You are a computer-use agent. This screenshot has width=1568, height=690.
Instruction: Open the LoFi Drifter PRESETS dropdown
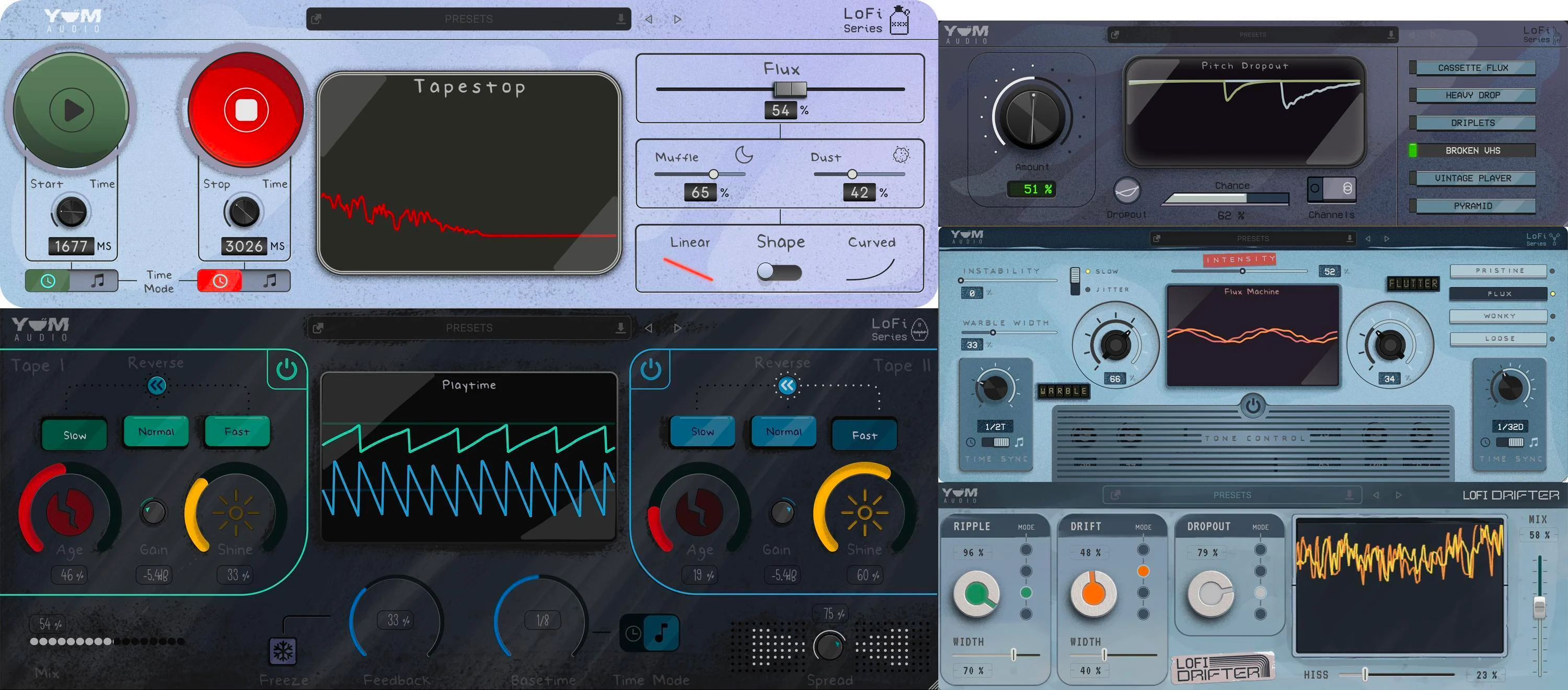point(1232,495)
